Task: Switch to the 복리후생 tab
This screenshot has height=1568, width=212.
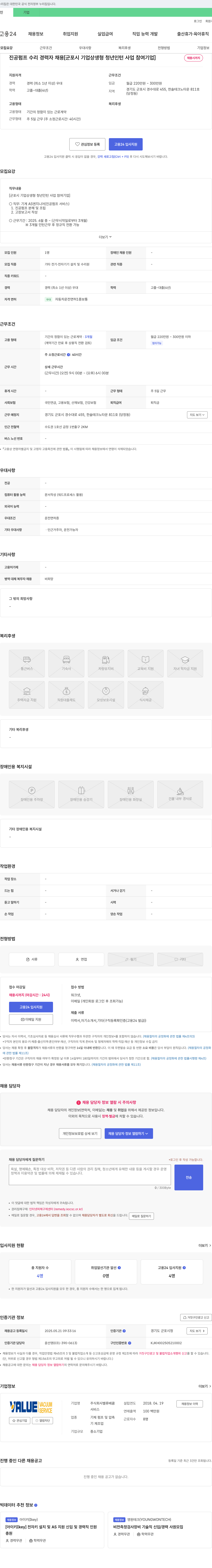Action: tap(125, 47)
